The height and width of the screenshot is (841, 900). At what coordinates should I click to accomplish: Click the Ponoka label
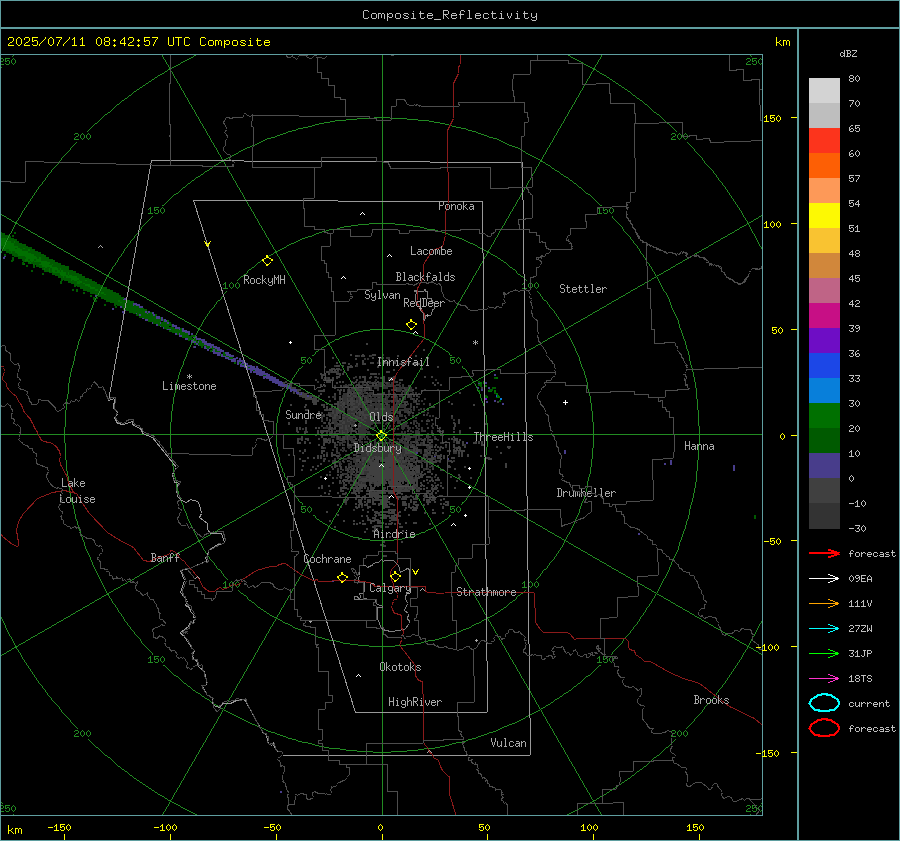[456, 206]
